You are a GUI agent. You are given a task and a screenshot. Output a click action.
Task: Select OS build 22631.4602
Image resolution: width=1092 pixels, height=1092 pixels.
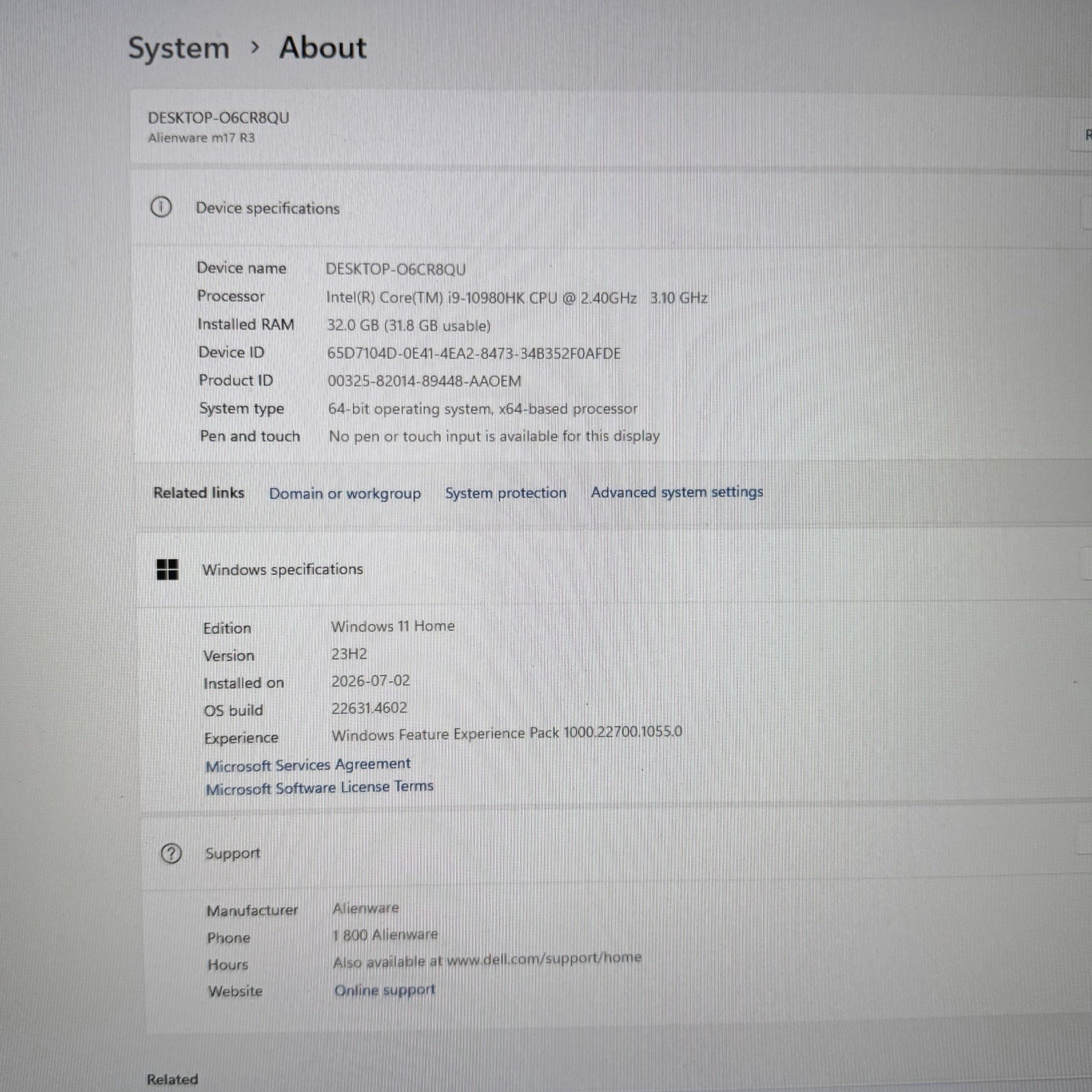click(369, 708)
